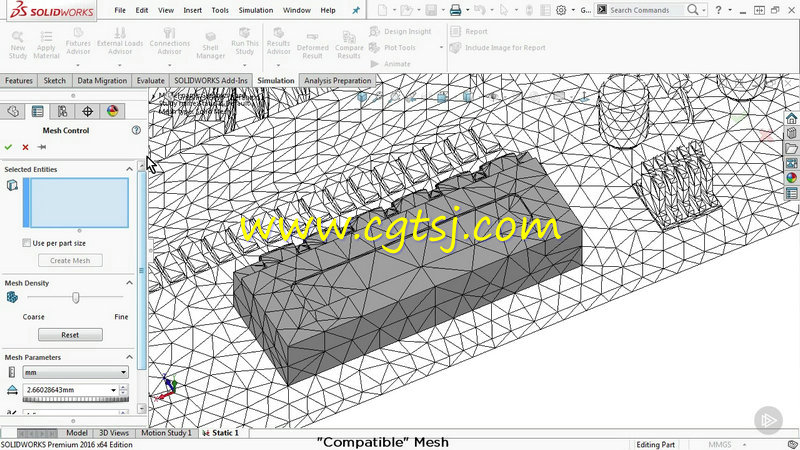Viewport: 800px width, 450px height.
Task: Switch to the SOLIDWORKS Add-Ins tab
Action: (211, 81)
